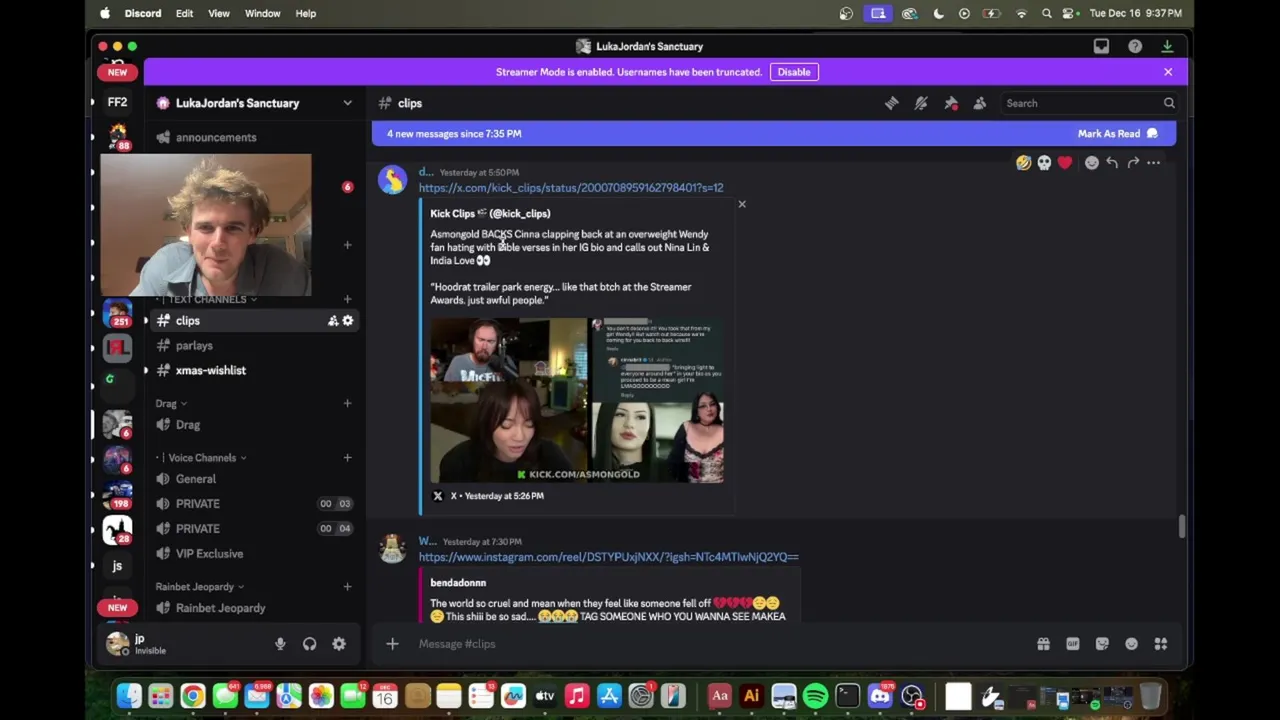This screenshot has width=1280, height=720.
Task: Open Discord inbox icon in title bar
Action: [1101, 46]
